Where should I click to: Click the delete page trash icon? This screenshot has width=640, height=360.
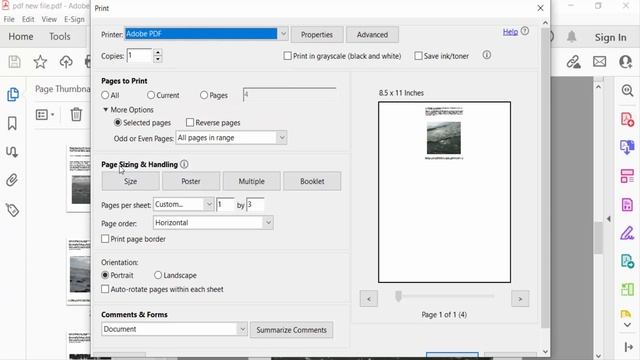point(76,114)
